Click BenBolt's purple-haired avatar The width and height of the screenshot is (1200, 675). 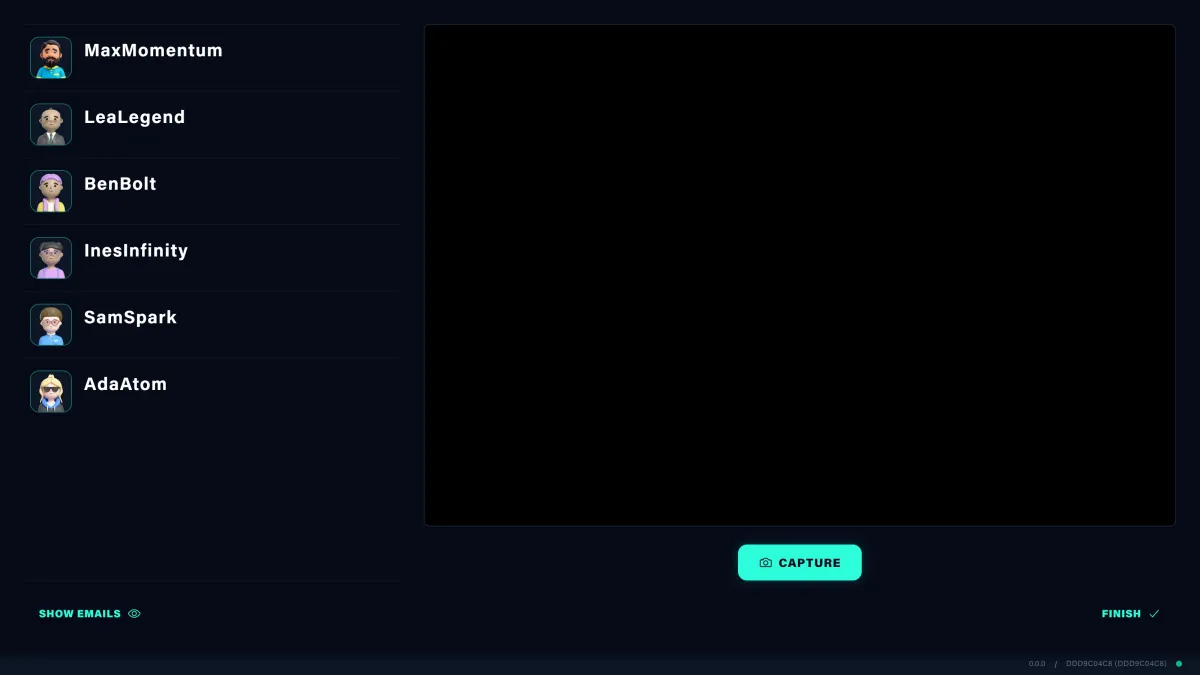coord(51,191)
